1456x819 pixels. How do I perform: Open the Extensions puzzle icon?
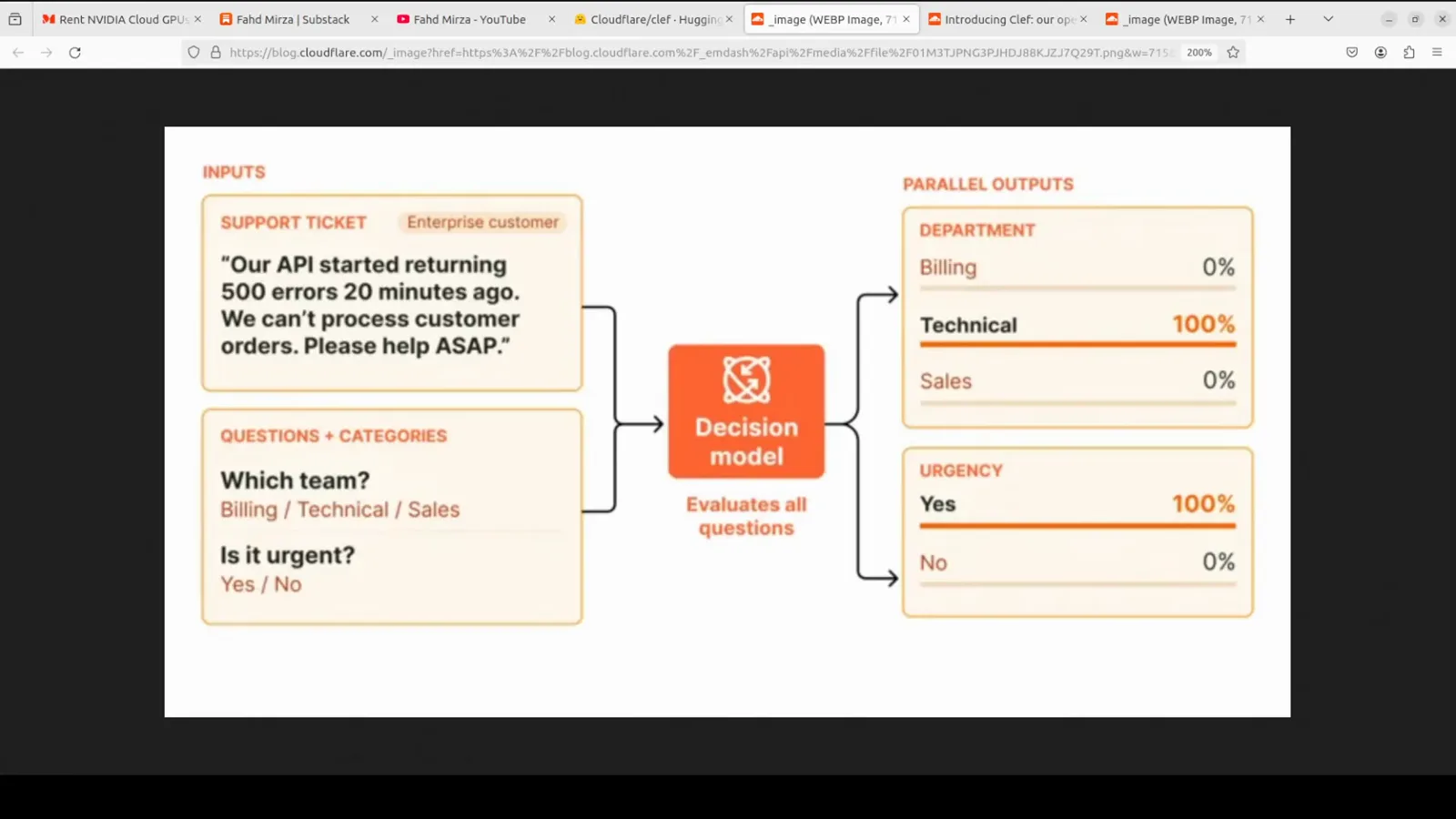pyautogui.click(x=1409, y=53)
